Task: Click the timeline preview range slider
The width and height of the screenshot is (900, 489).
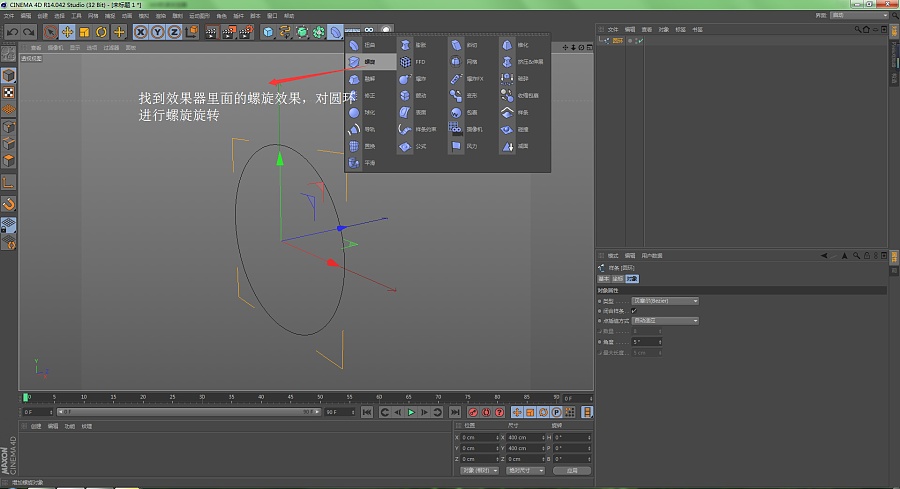Action: [188, 412]
